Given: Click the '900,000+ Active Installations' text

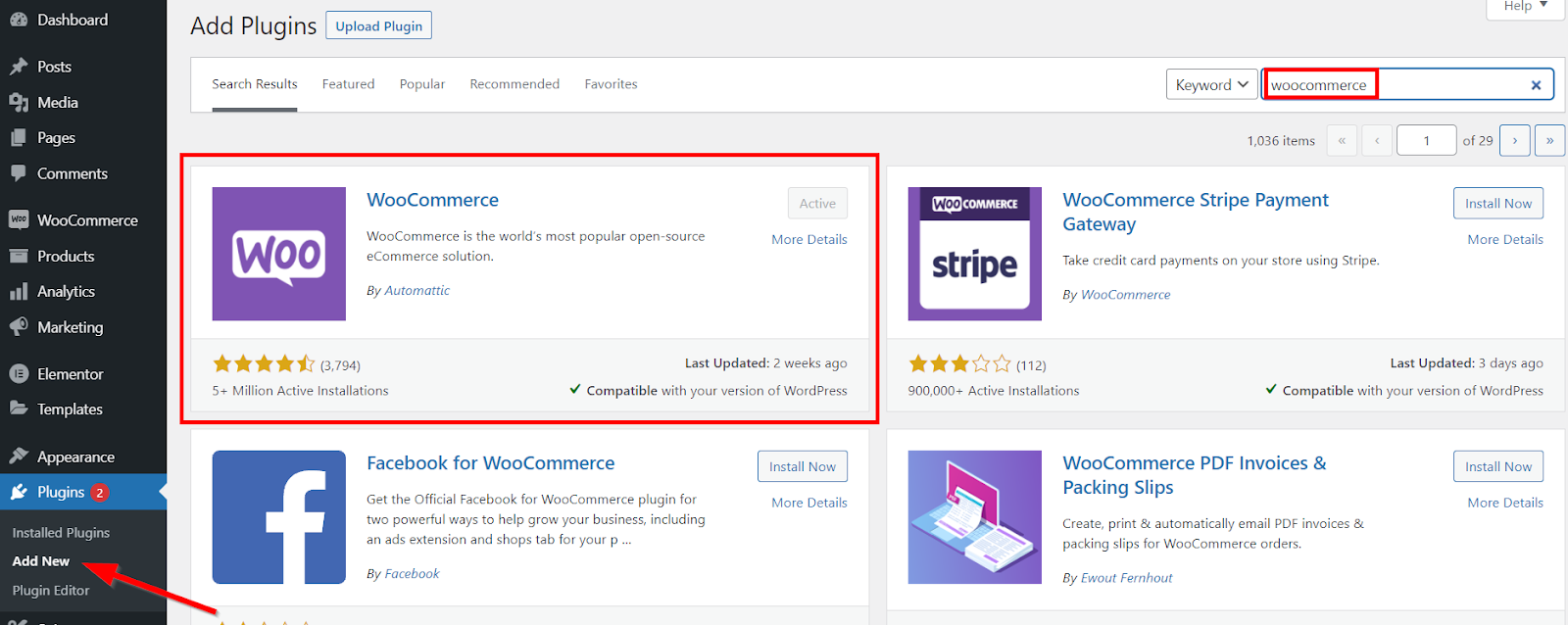Looking at the screenshot, I should click(x=994, y=391).
